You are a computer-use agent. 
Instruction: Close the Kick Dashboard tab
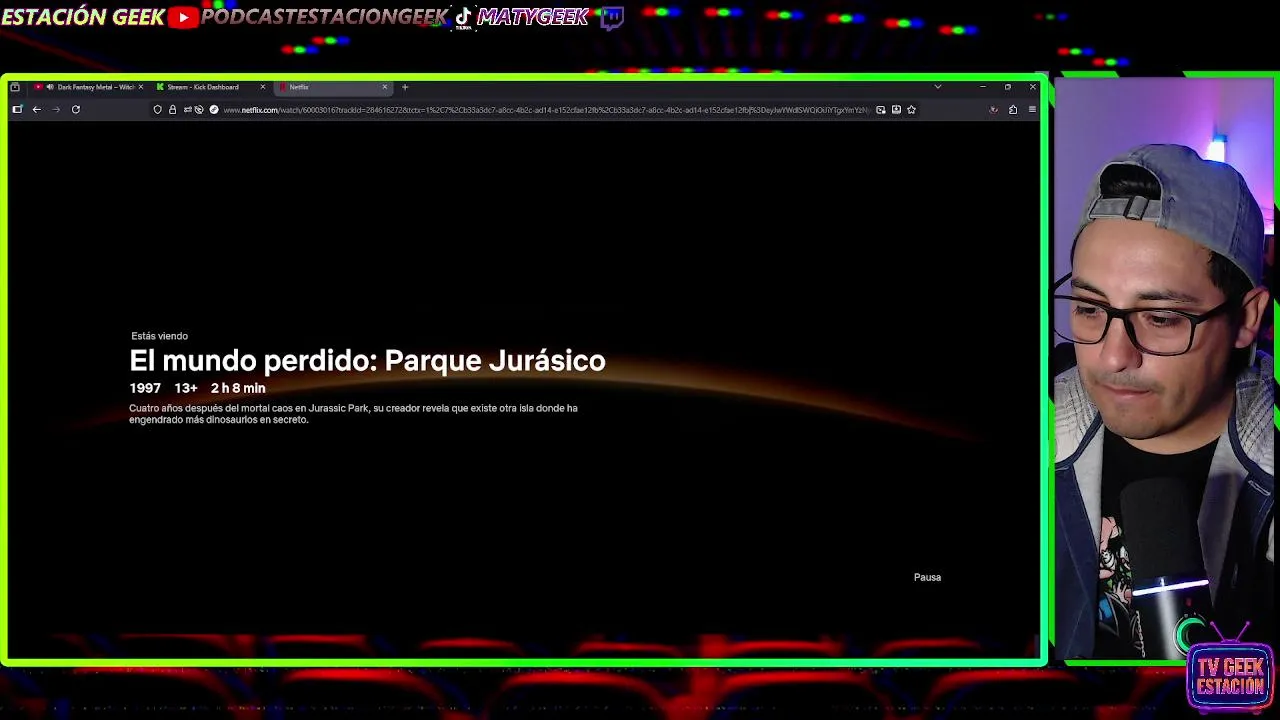(263, 87)
